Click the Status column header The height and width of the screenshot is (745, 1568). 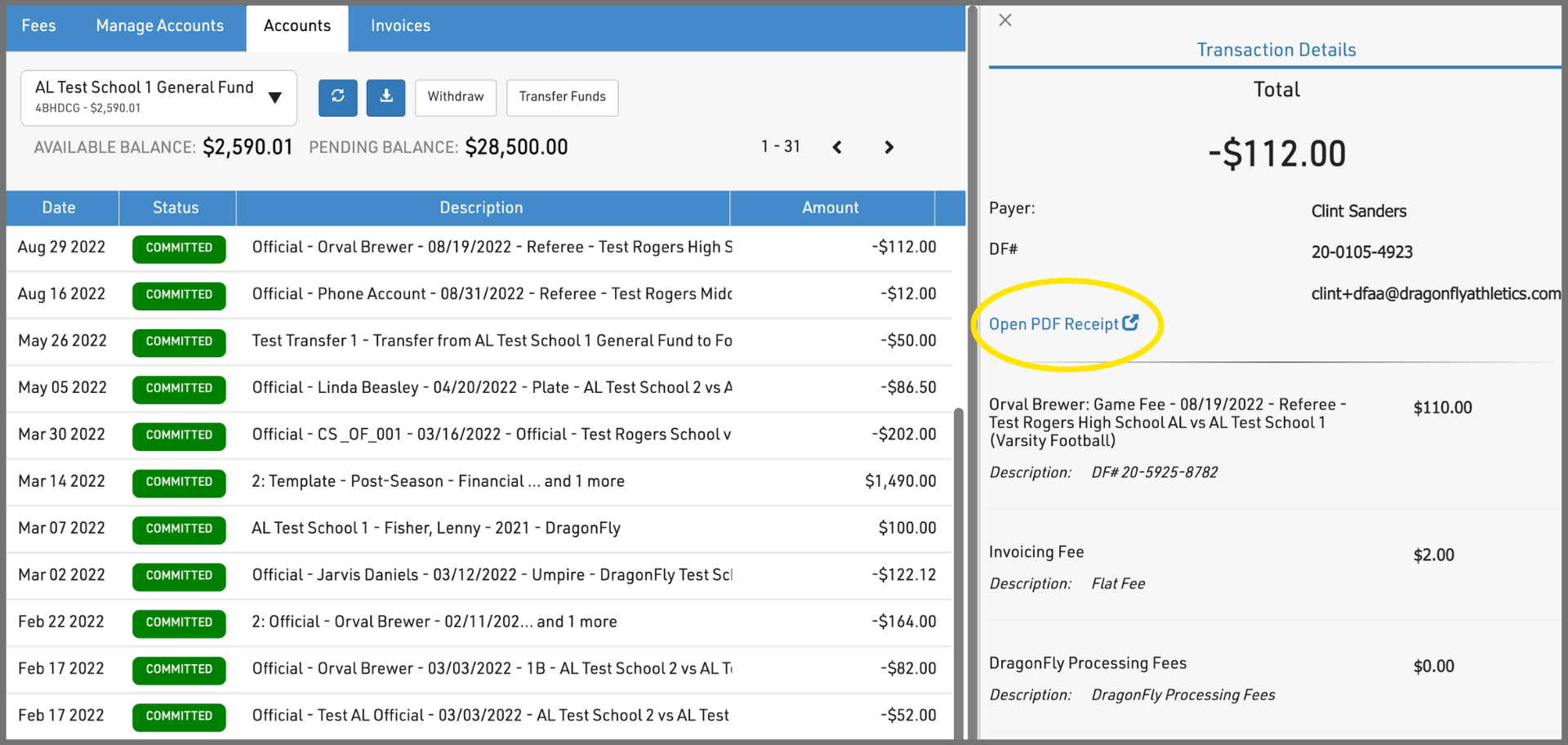tap(176, 207)
